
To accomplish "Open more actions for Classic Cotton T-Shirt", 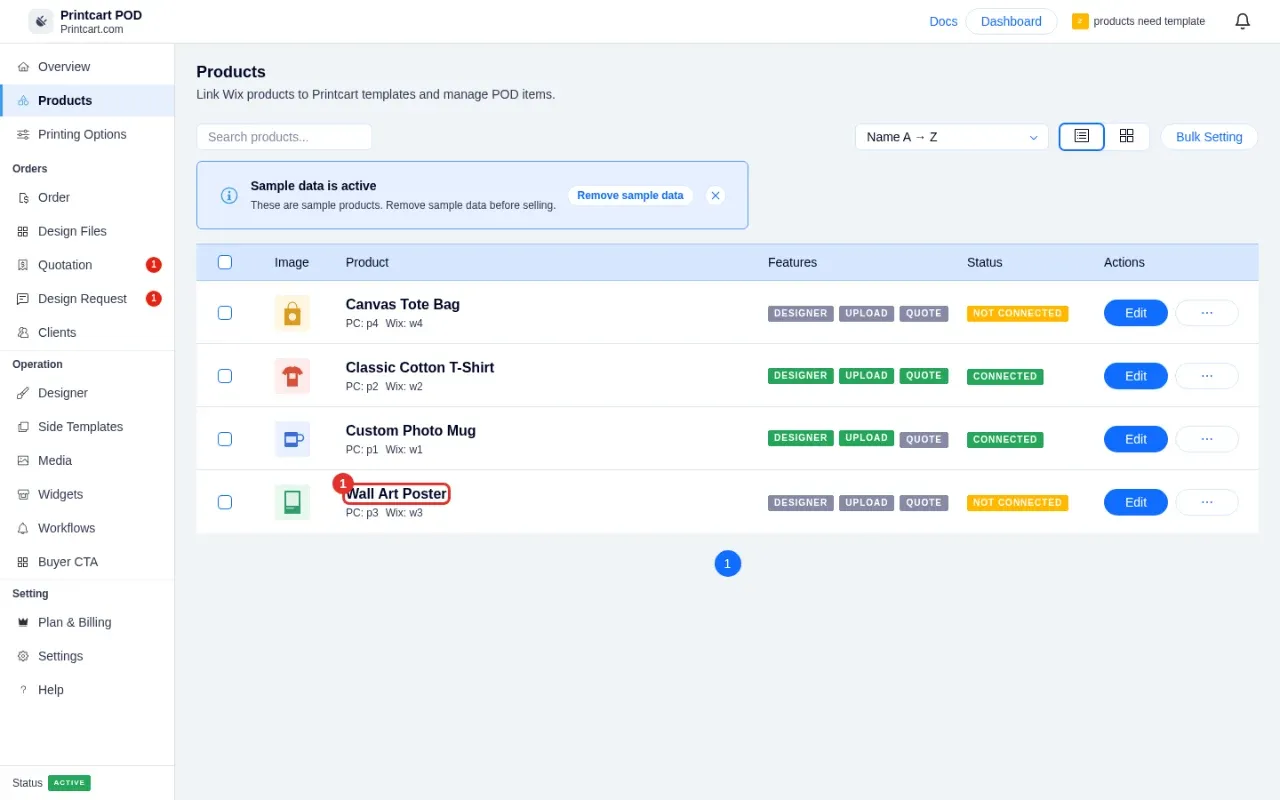I will 1207,376.
